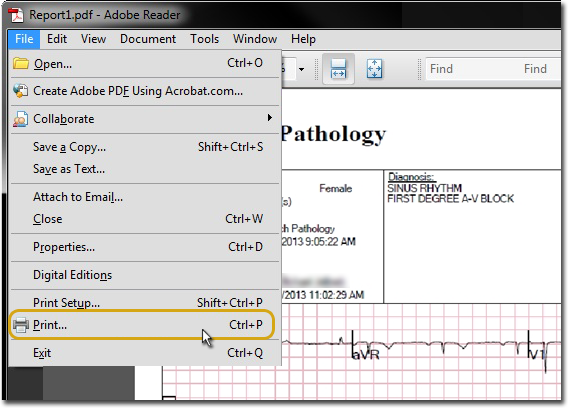Viewport: 569px width, 409px height.
Task: Click the Collaborate people icon
Action: tap(20, 119)
